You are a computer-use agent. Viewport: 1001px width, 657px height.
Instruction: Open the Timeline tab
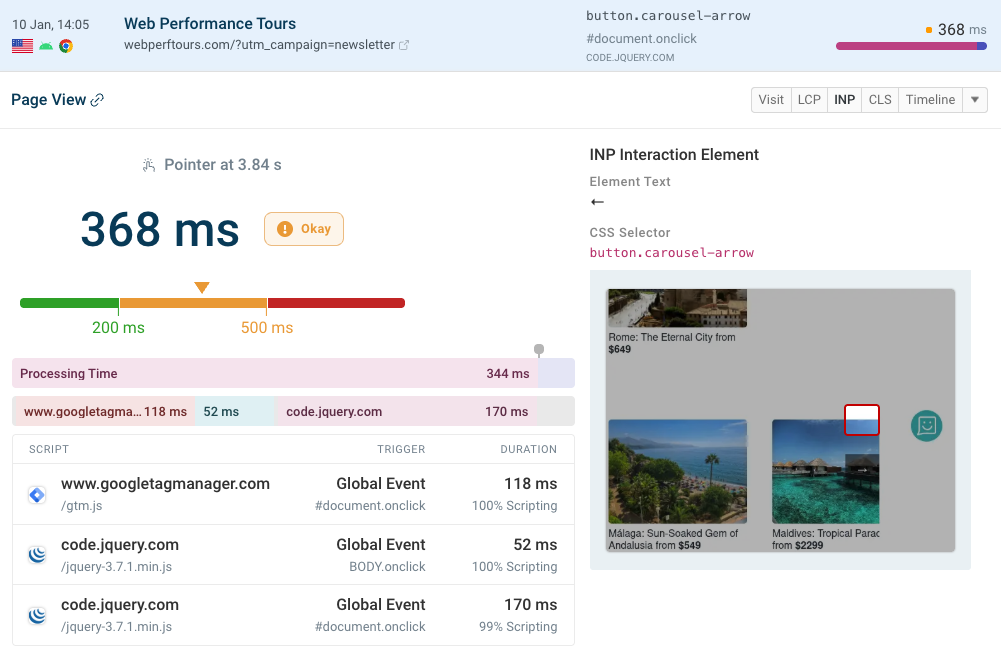[930, 100]
